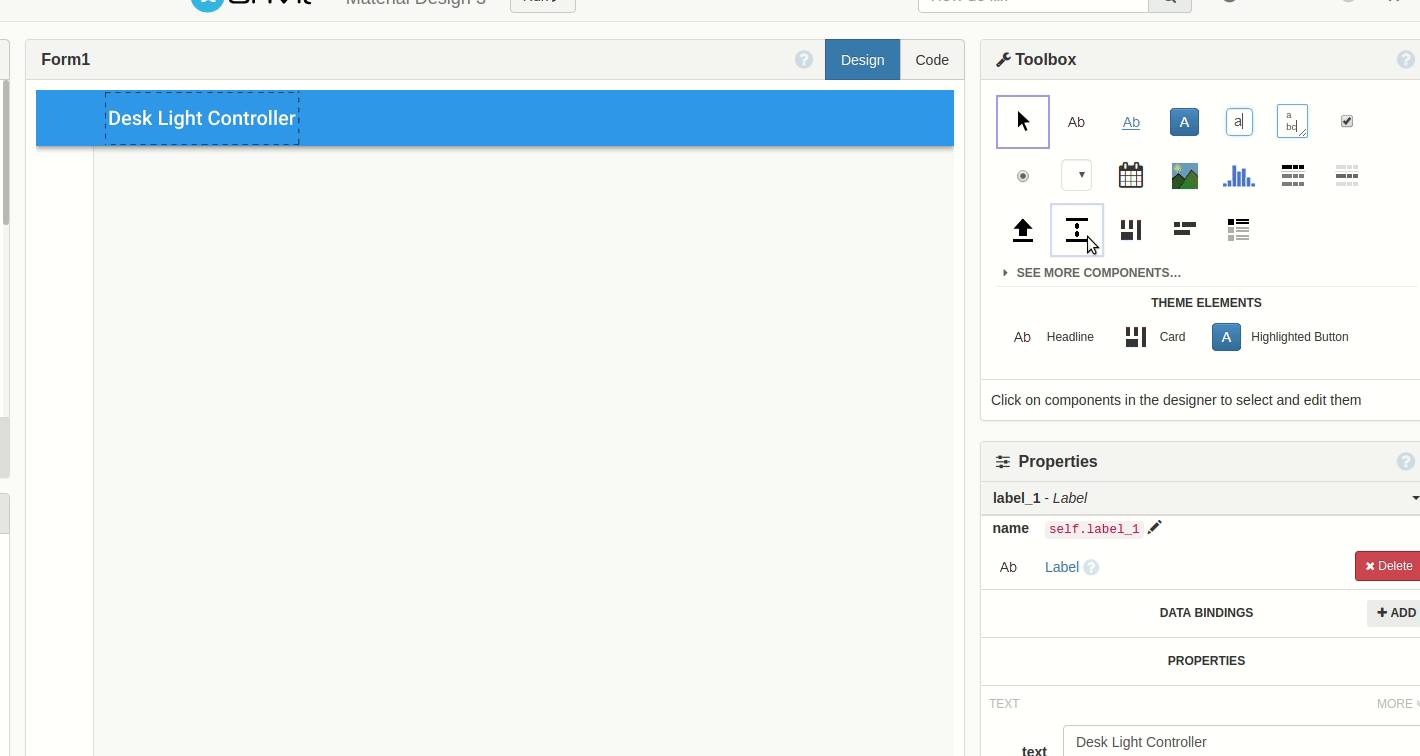1420x756 pixels.
Task: Switch to the Design tab
Action: pyautogui.click(x=862, y=60)
